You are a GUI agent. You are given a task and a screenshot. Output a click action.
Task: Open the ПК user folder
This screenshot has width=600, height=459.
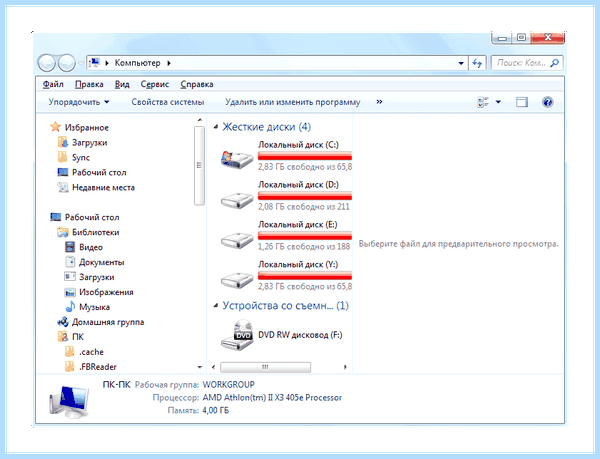[x=78, y=337]
